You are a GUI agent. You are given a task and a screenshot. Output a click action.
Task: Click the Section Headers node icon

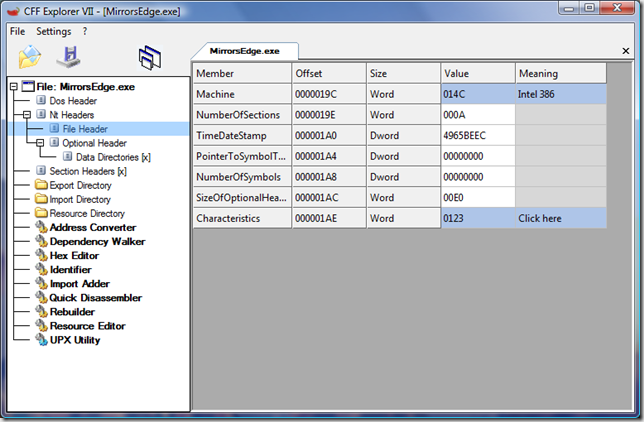click(41, 171)
